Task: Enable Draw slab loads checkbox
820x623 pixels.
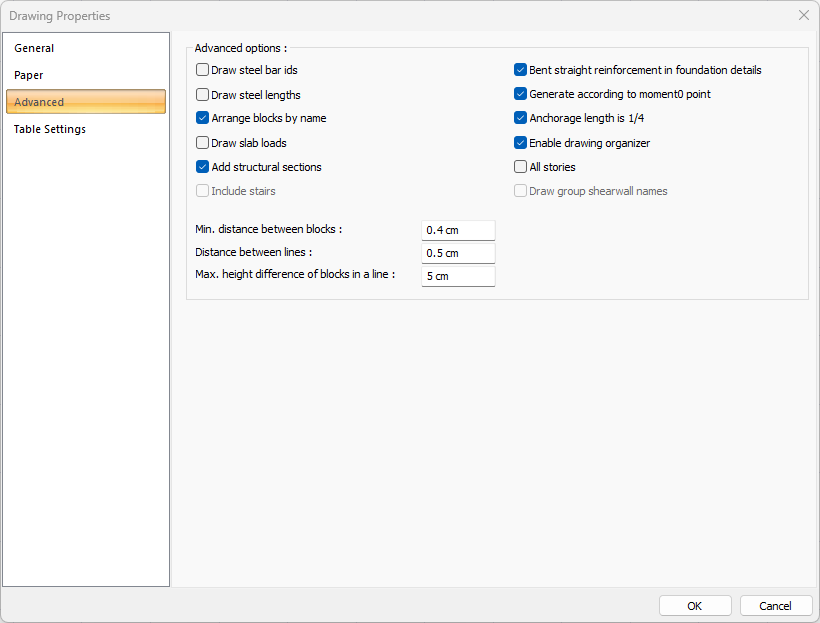Action: tap(203, 143)
